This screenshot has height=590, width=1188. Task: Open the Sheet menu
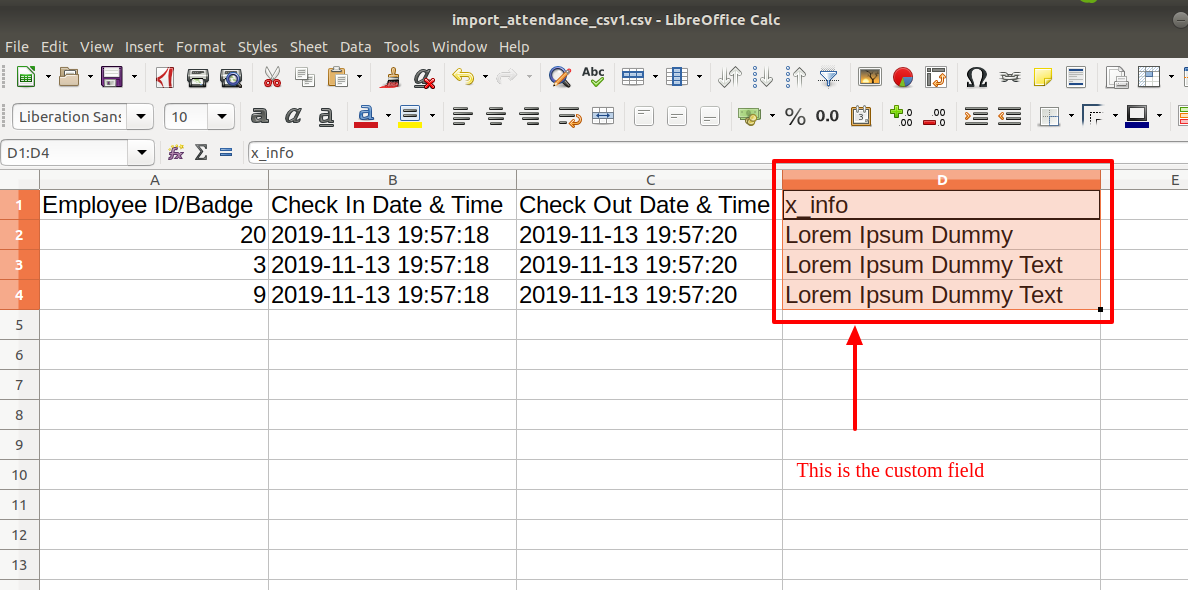pos(308,47)
